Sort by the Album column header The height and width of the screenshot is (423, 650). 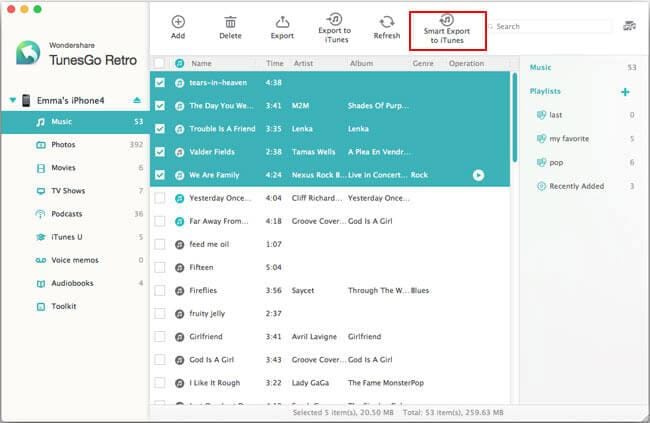(361, 63)
